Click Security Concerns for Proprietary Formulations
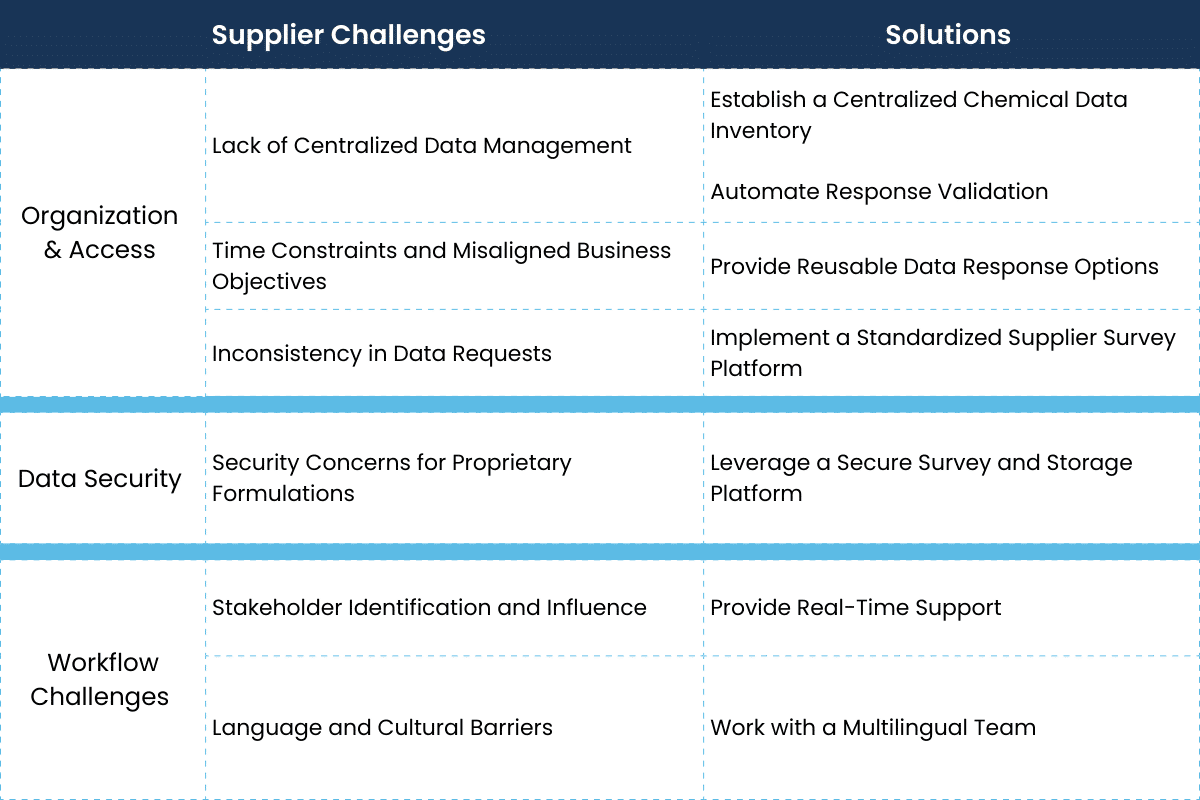Image resolution: width=1200 pixels, height=800 pixels. click(x=391, y=478)
